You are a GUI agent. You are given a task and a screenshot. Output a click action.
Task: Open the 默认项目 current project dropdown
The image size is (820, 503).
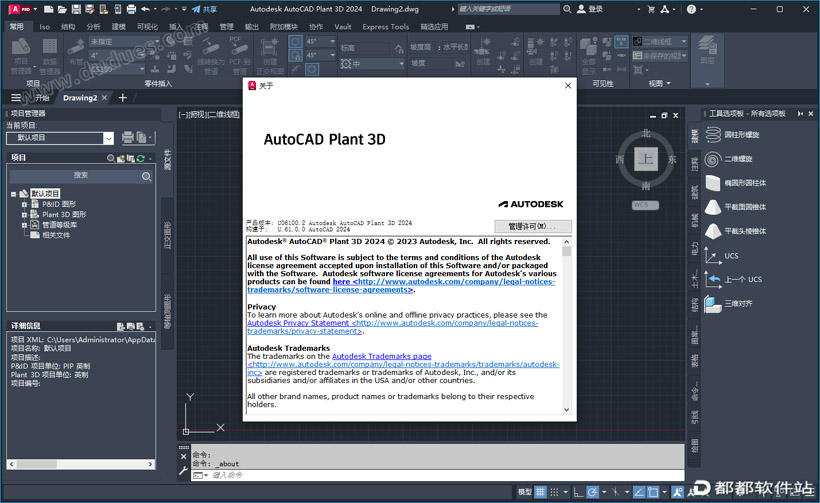pos(60,138)
